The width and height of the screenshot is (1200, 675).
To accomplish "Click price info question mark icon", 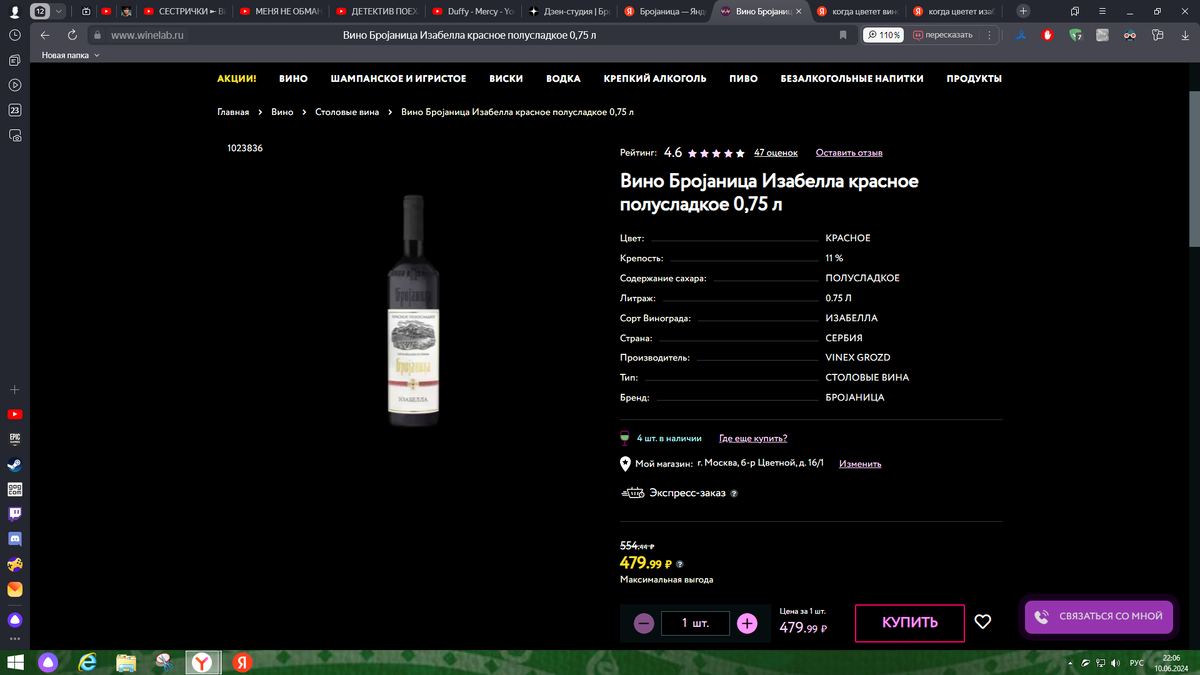I will tap(680, 564).
